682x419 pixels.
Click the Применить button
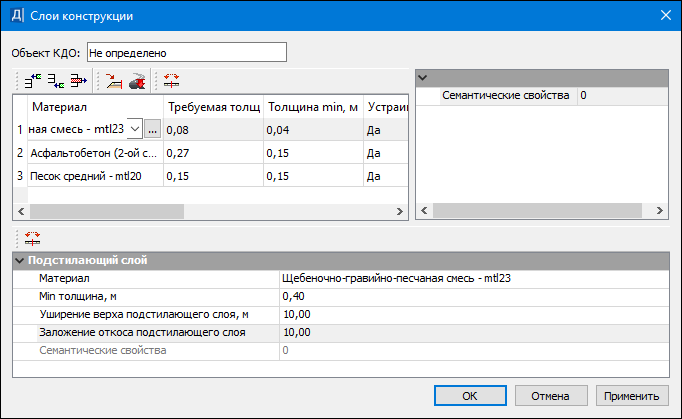click(x=632, y=396)
